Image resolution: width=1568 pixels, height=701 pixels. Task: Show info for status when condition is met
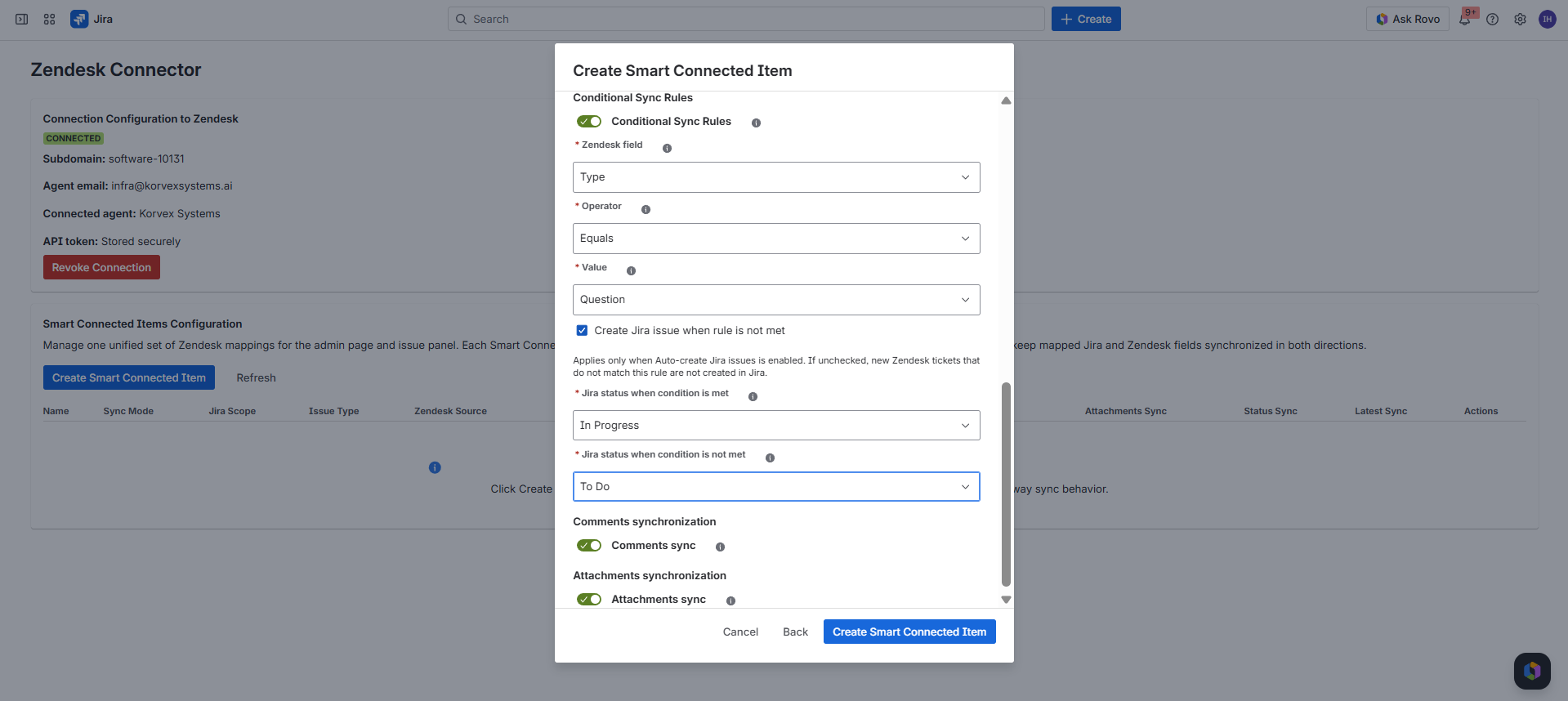(x=753, y=396)
